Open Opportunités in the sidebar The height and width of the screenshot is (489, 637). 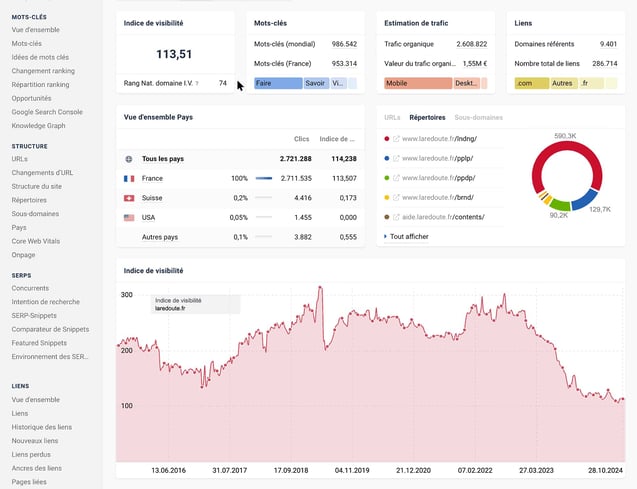(31, 98)
